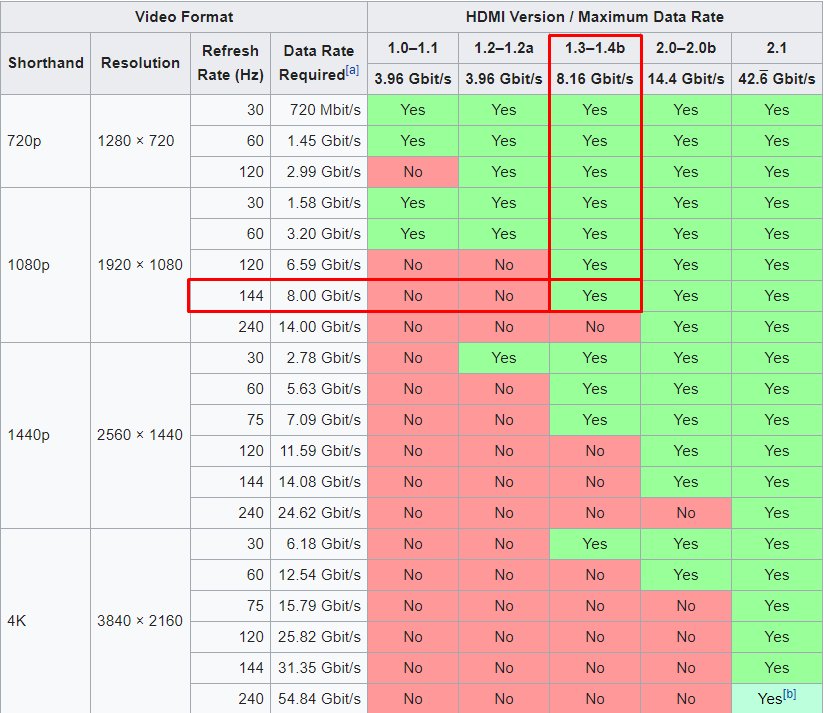Click the 1.2–1.2a 'Yes' in 2.78 Gbit/s row
The height and width of the screenshot is (713, 824).
504,358
